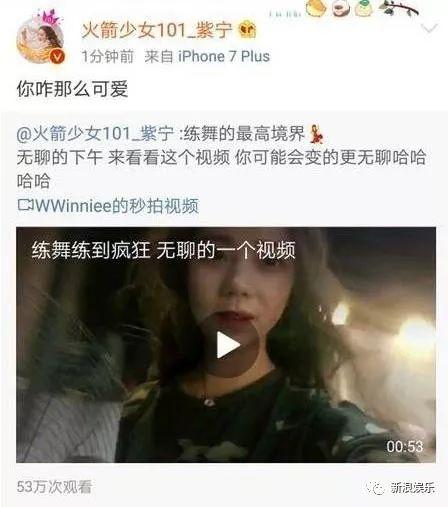Image resolution: width=448 pixels, height=507 pixels.
Task: Open the poster's profile avatar
Action: 40,37
